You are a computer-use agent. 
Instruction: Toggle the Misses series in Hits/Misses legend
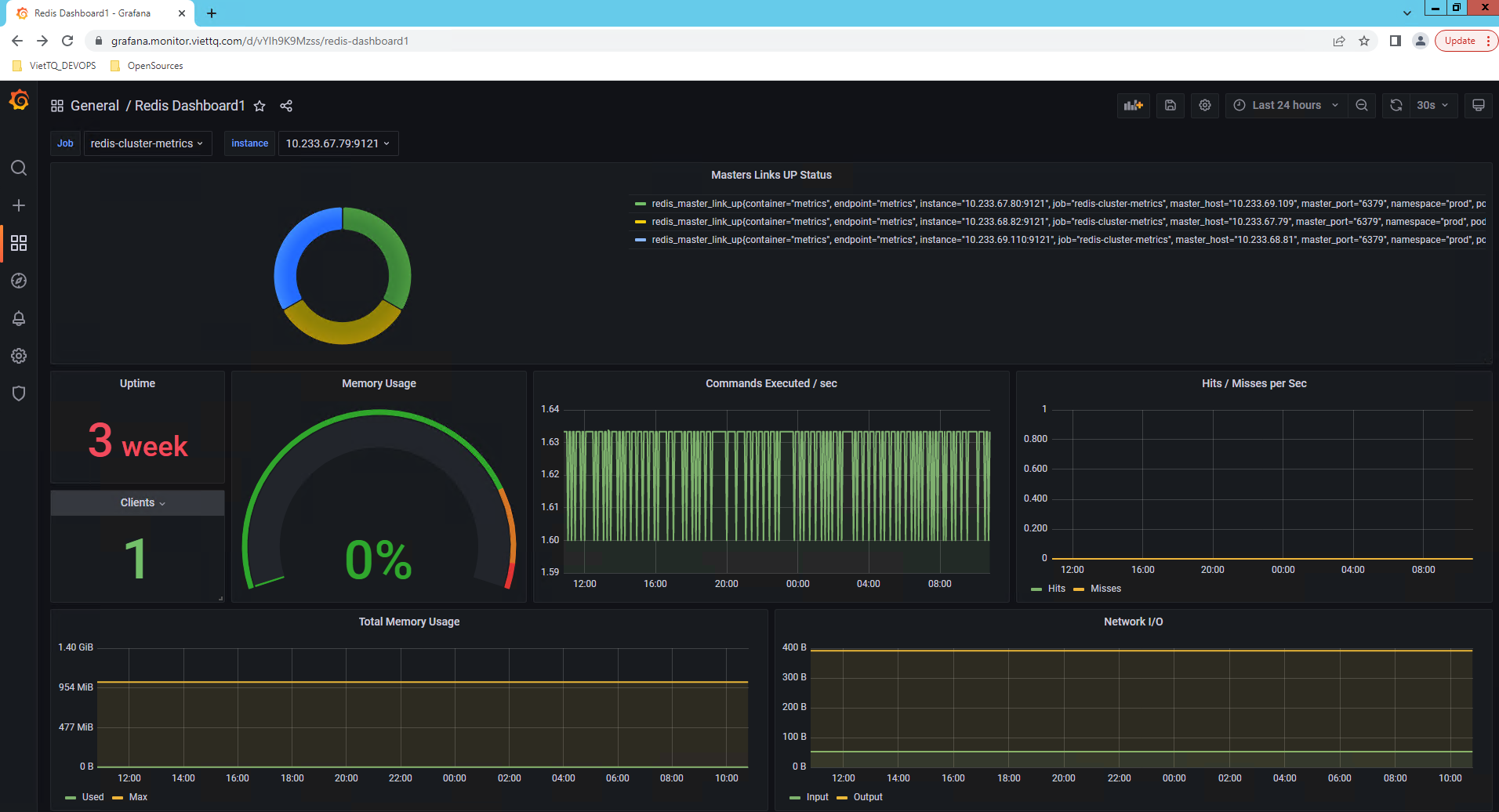(x=1105, y=589)
